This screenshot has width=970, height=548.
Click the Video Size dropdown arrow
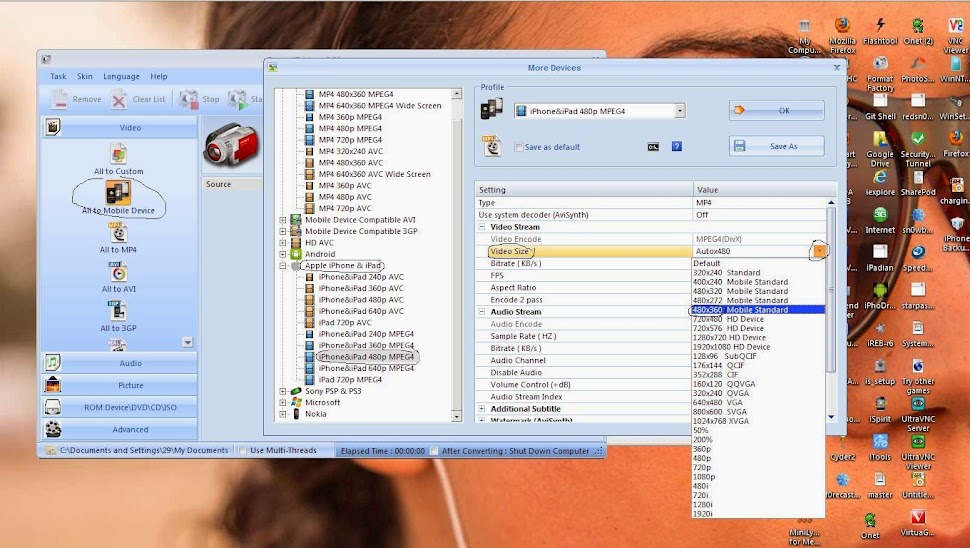[x=820, y=251]
